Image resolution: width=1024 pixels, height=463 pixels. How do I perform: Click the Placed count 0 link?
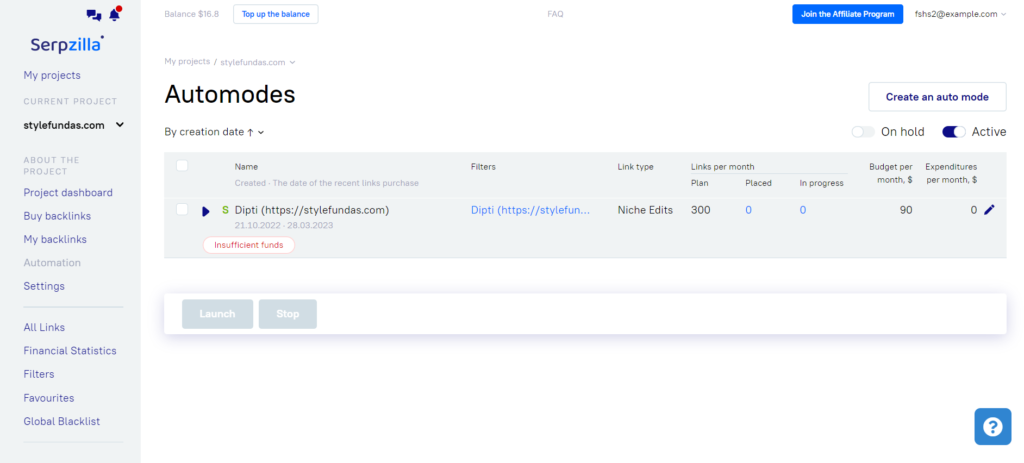[x=748, y=210]
